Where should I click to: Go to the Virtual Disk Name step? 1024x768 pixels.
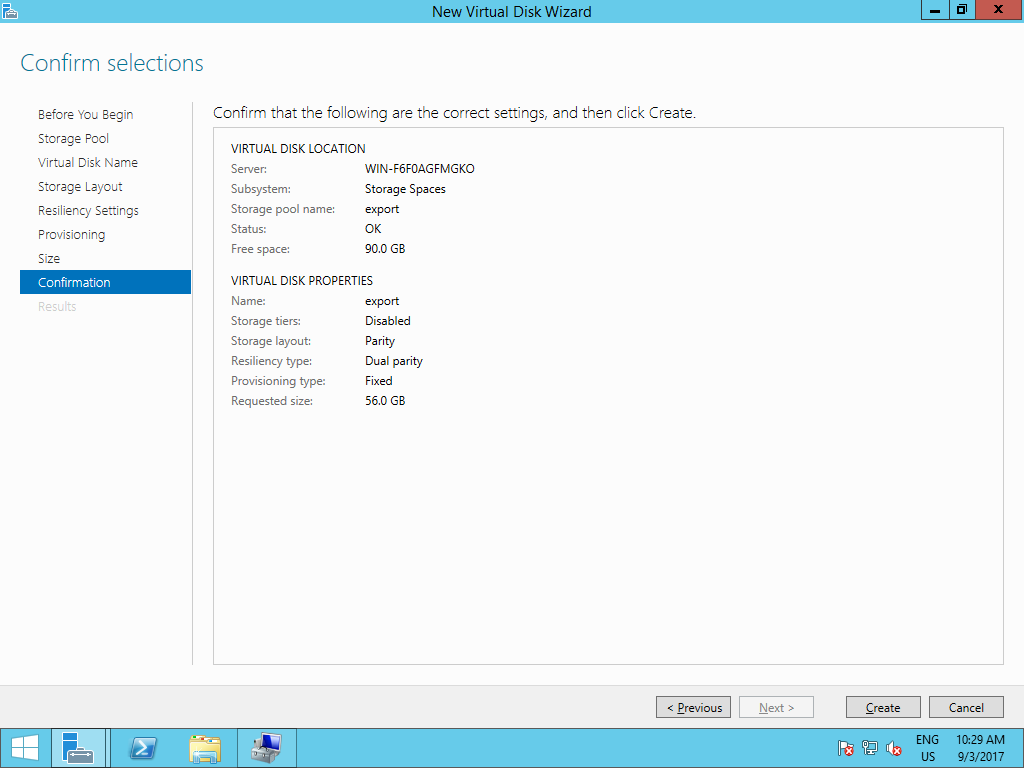tap(88, 162)
